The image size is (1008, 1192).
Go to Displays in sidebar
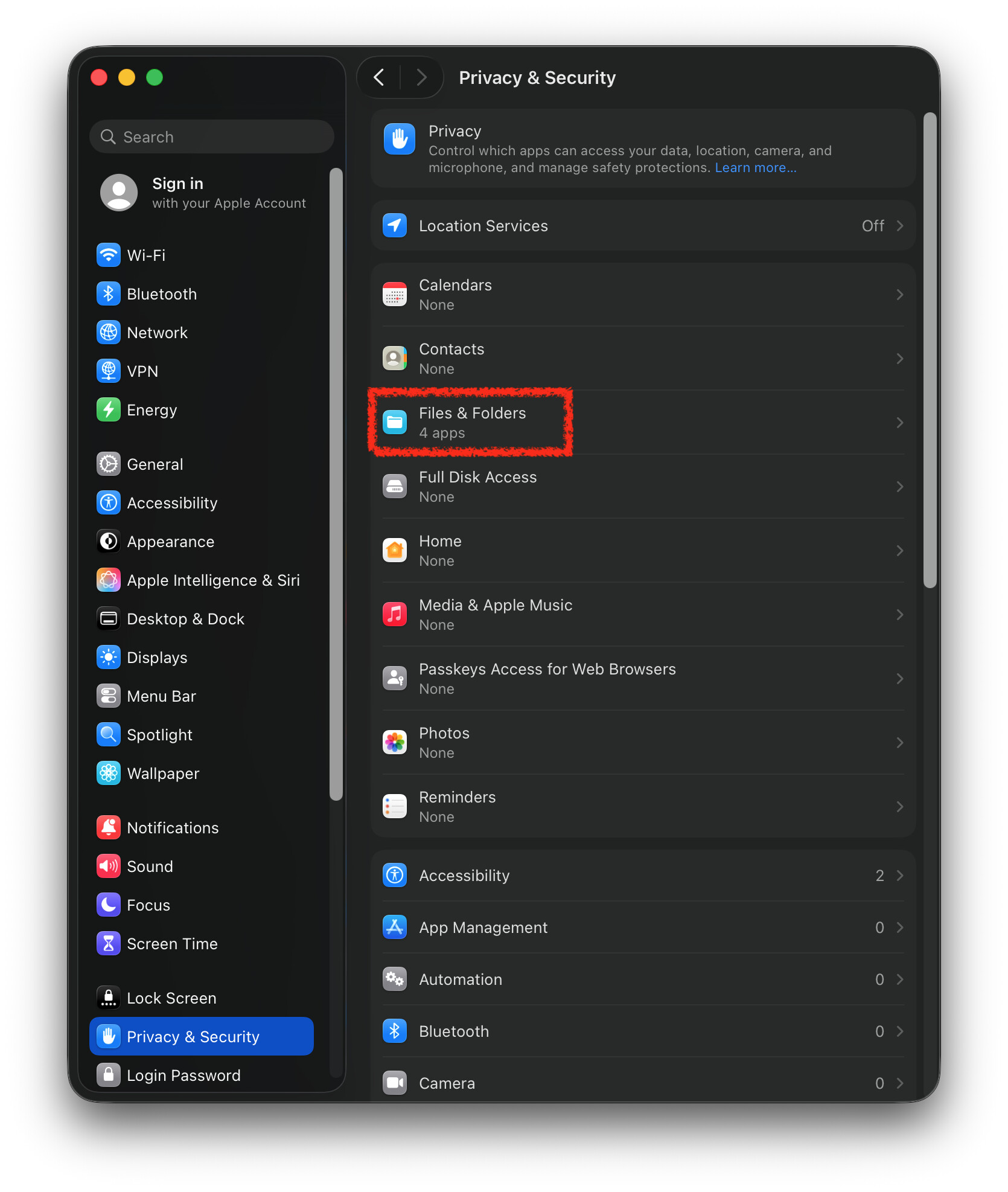[202, 657]
